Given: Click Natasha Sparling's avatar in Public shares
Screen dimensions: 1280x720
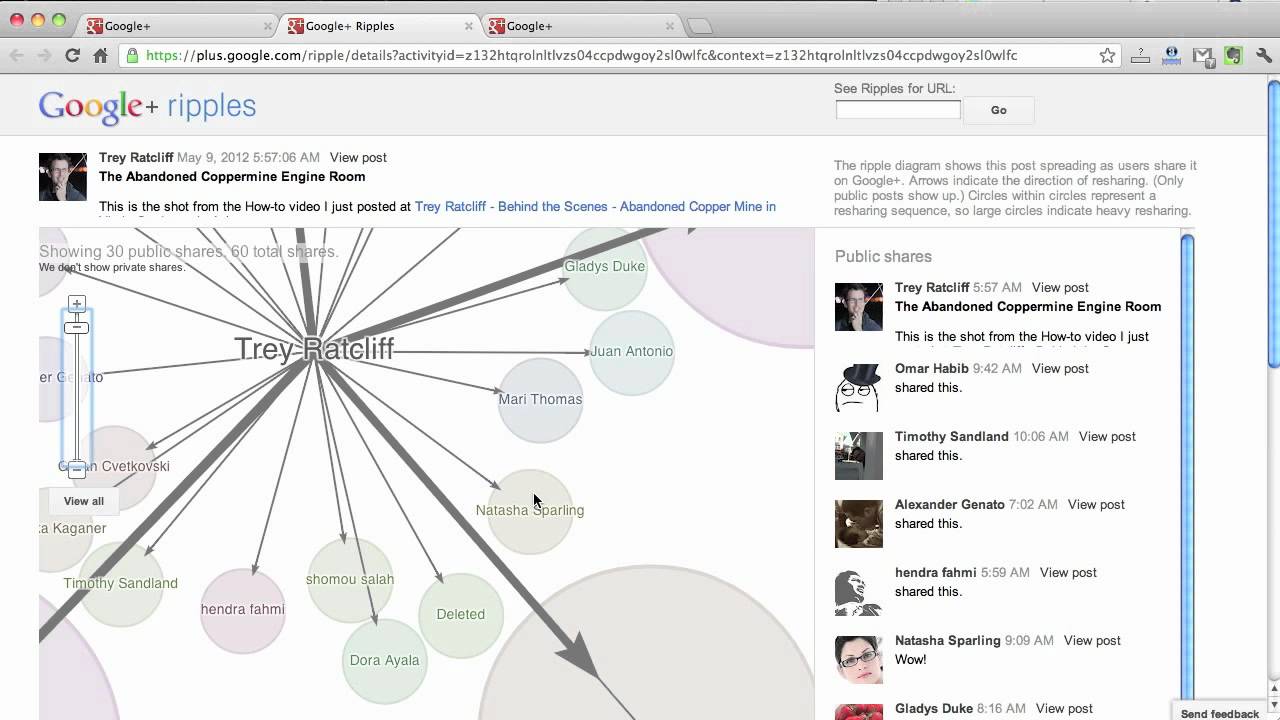Looking at the screenshot, I should [x=859, y=660].
